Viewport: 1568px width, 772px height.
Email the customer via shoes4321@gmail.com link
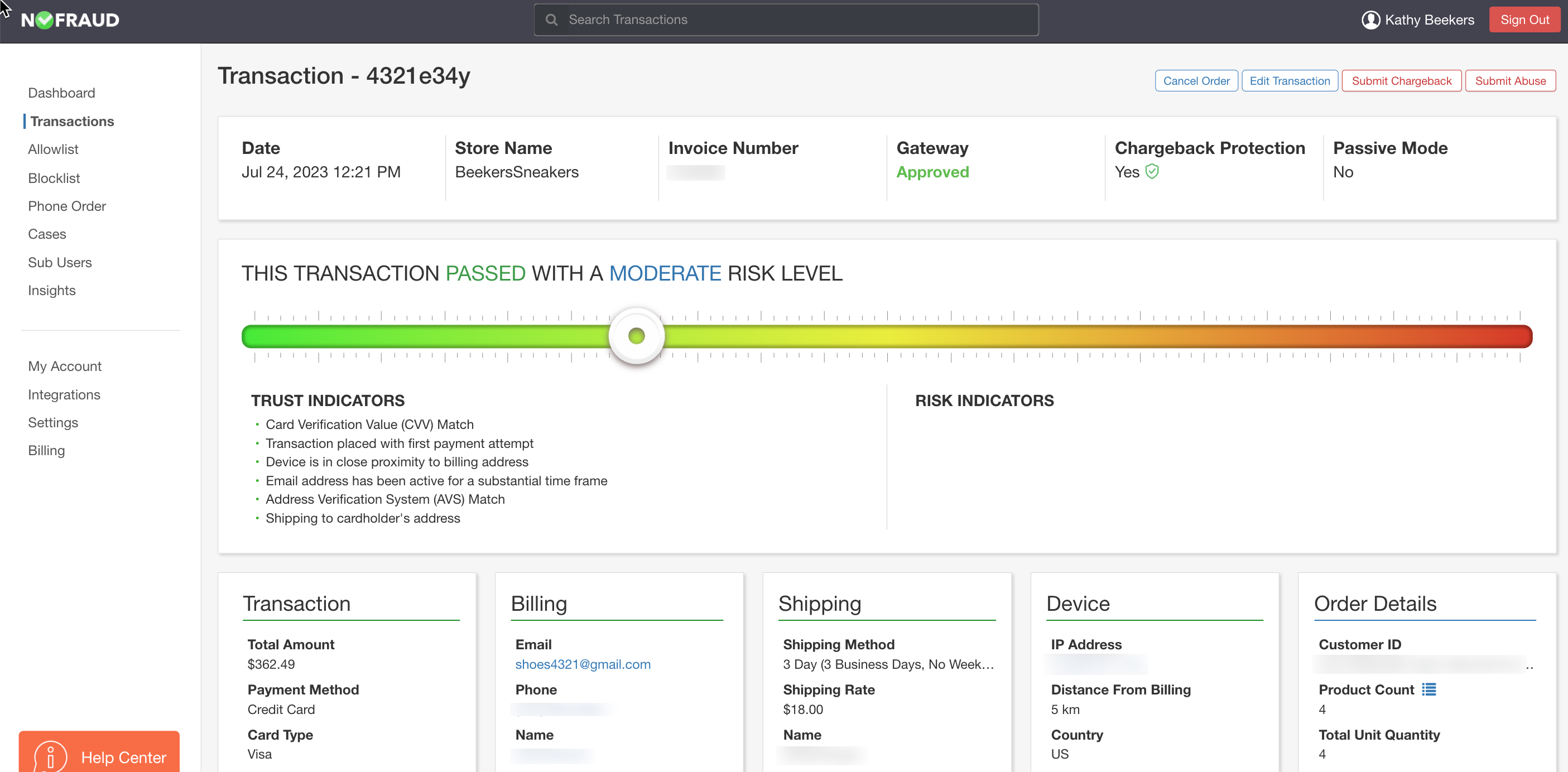[583, 664]
